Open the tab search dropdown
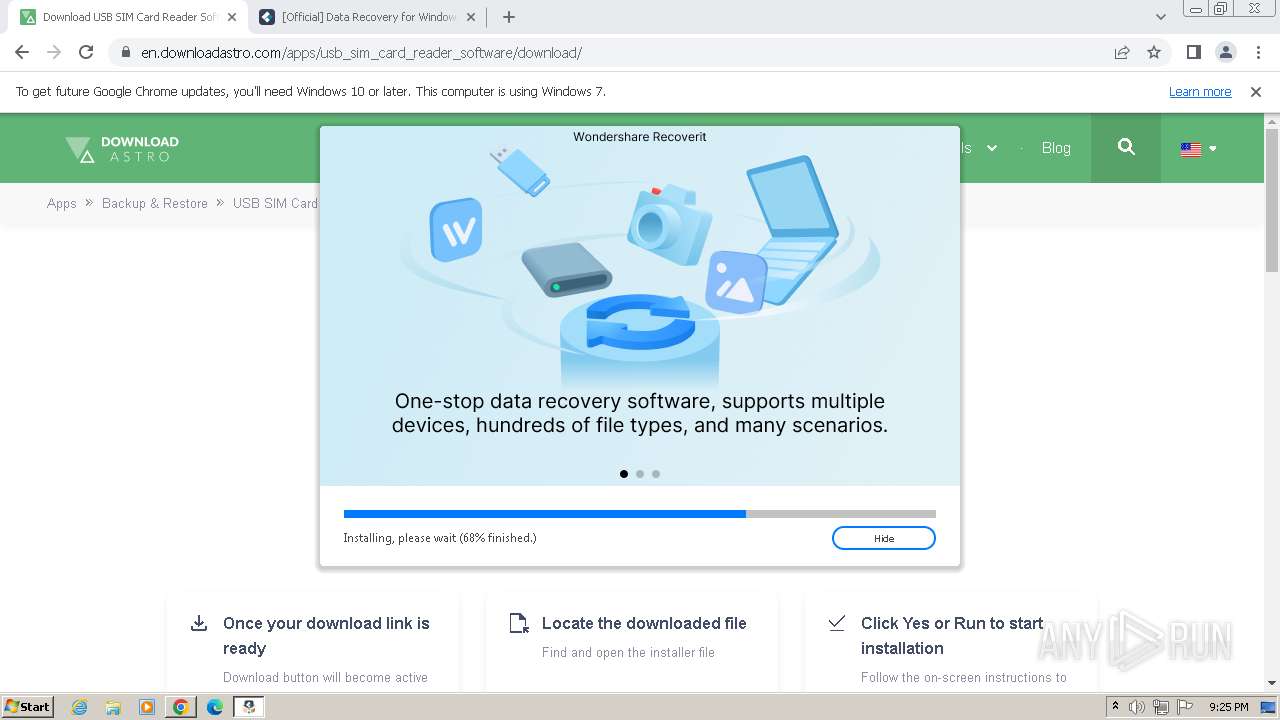This screenshot has height=720, width=1280. pos(1160,17)
